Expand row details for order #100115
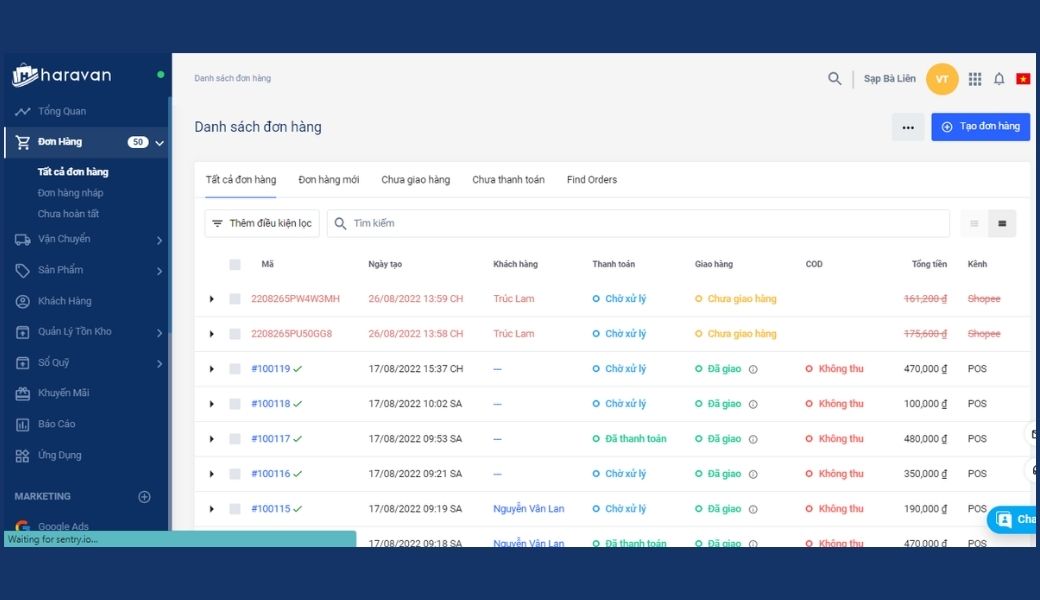The height and width of the screenshot is (600, 1040). (212, 509)
